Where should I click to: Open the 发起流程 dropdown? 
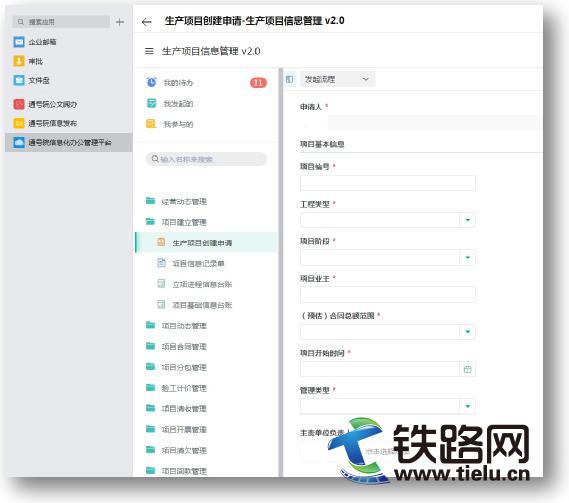[337, 79]
